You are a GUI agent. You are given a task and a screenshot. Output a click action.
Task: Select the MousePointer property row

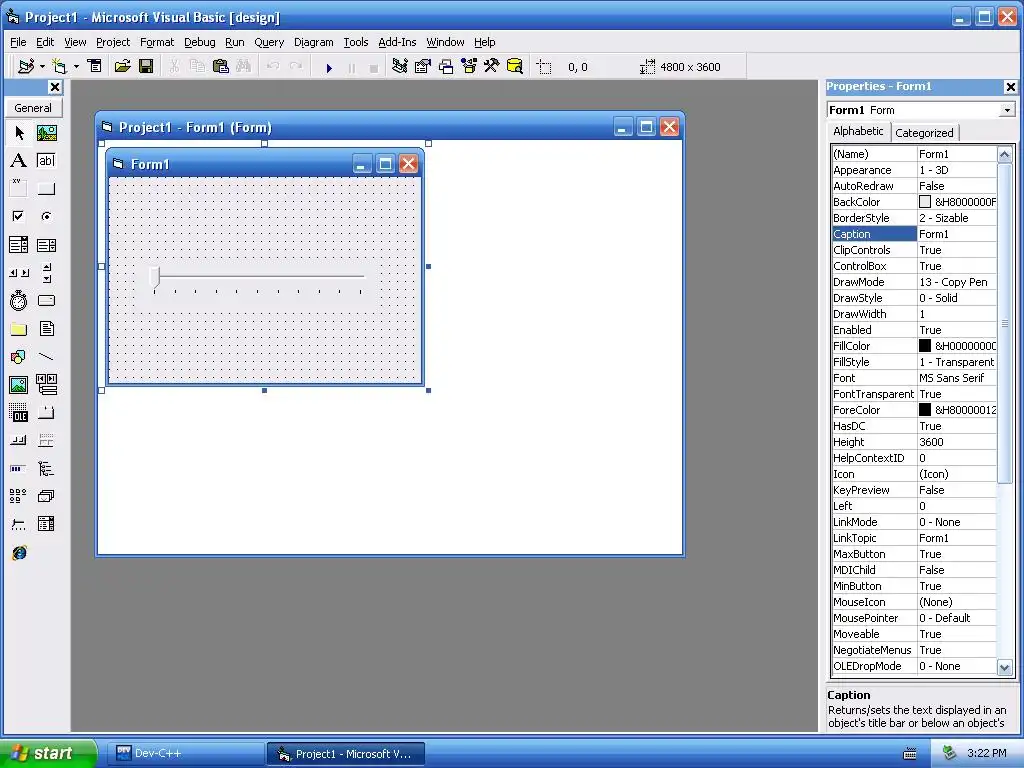click(x=914, y=618)
